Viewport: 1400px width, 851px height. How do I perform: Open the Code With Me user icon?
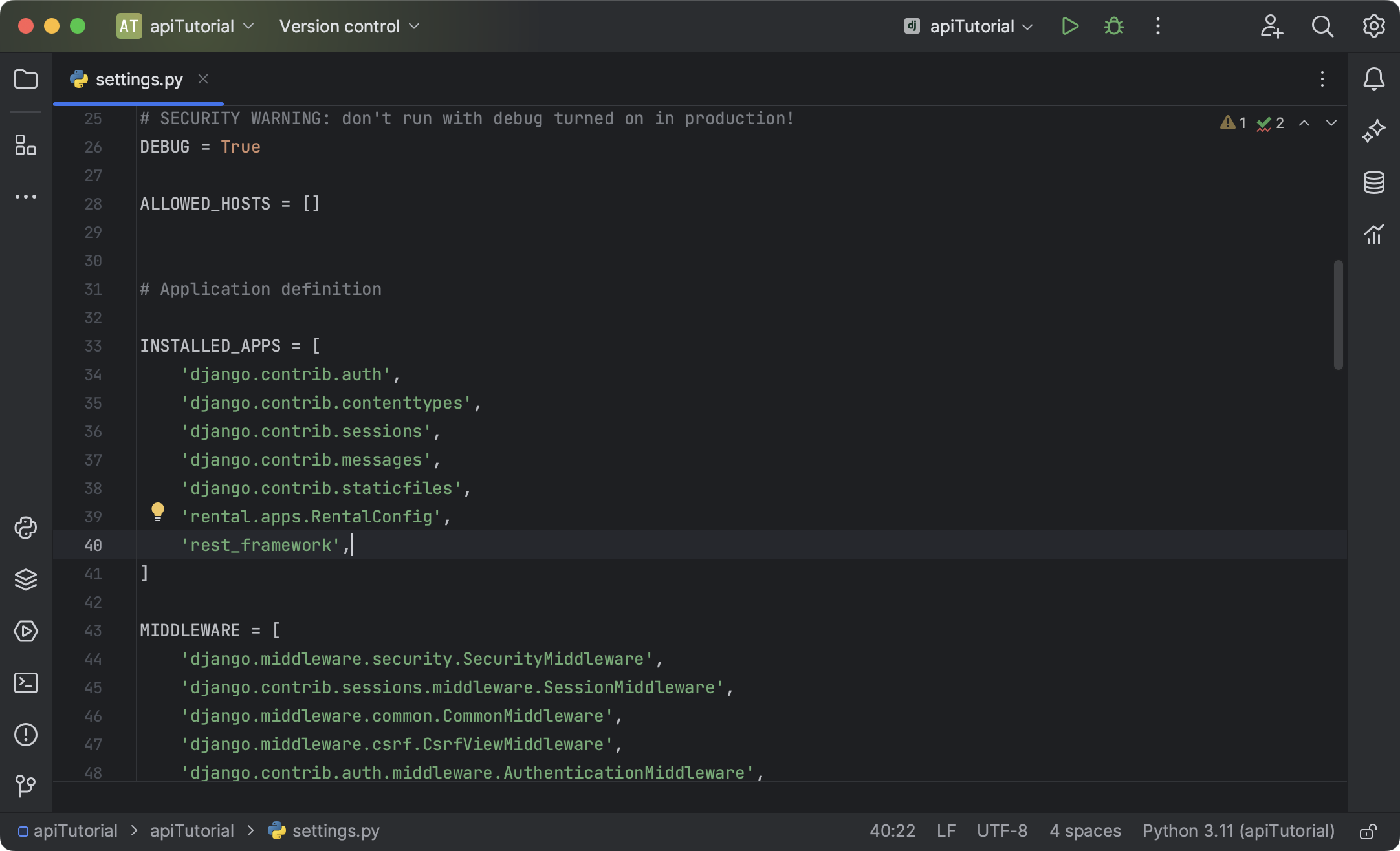pos(1271,27)
